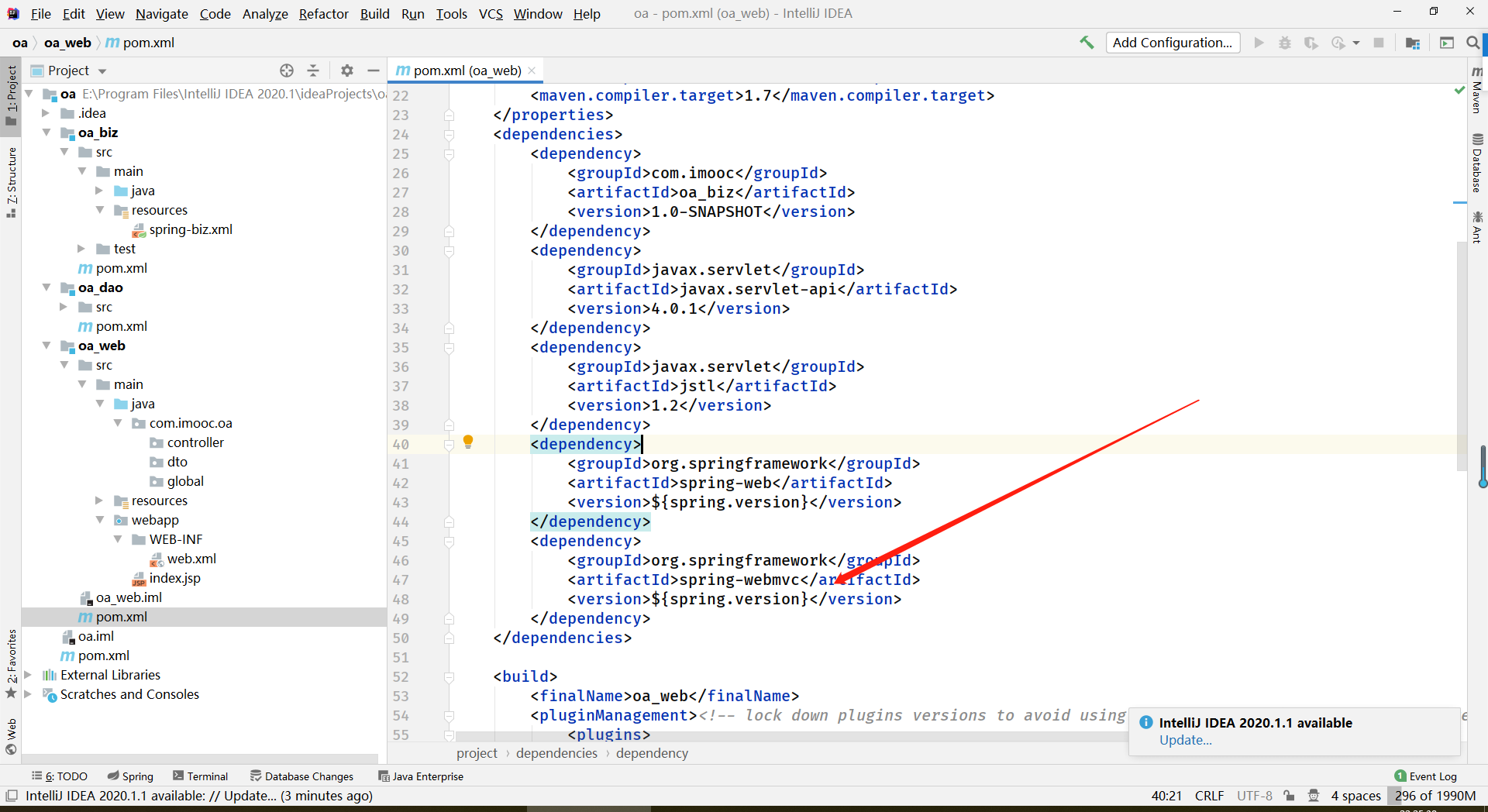Open the Tools menu
The image size is (1488, 812).
(451, 14)
